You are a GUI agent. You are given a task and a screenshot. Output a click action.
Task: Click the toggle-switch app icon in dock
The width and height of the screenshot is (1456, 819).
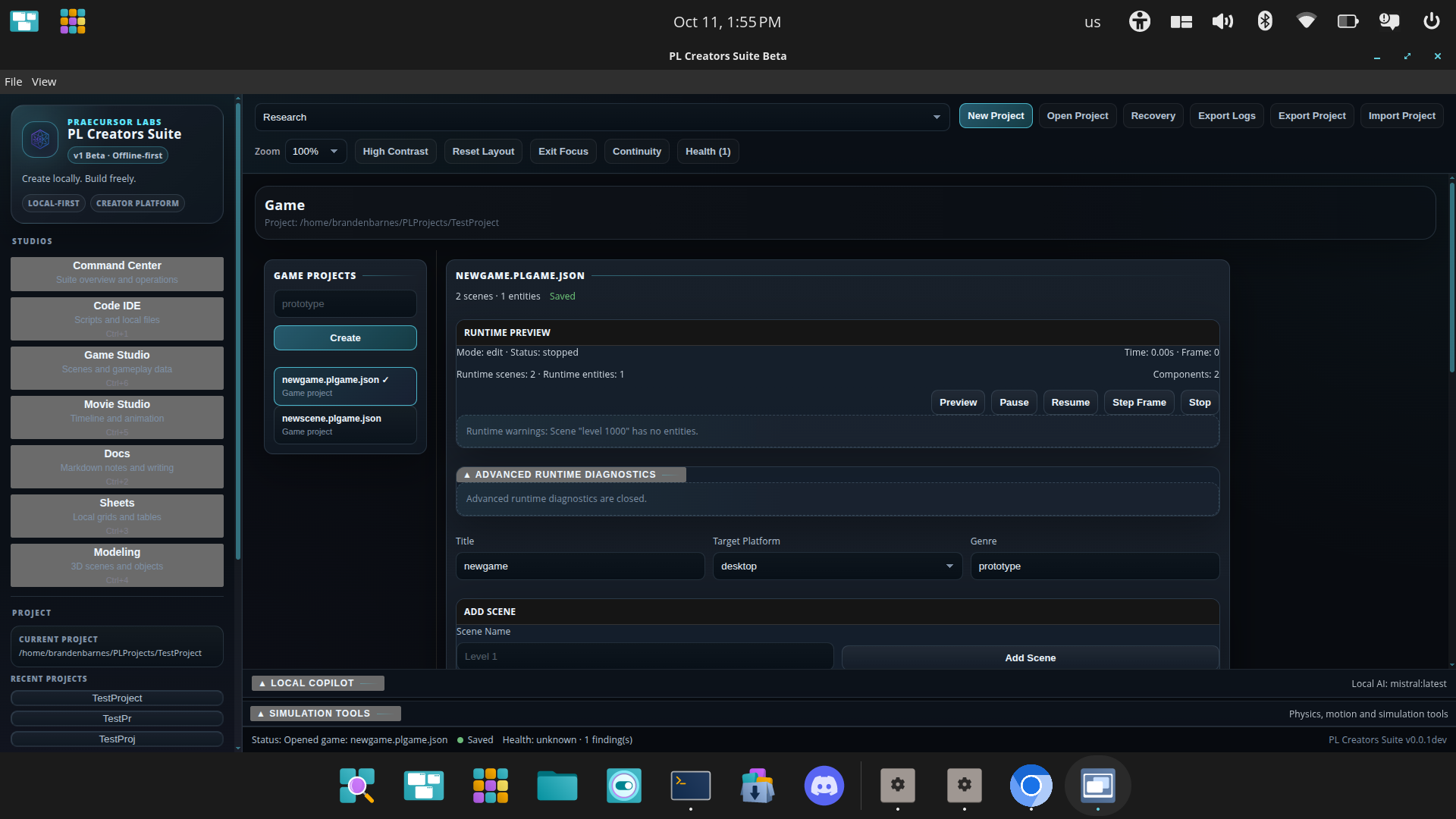tap(624, 786)
